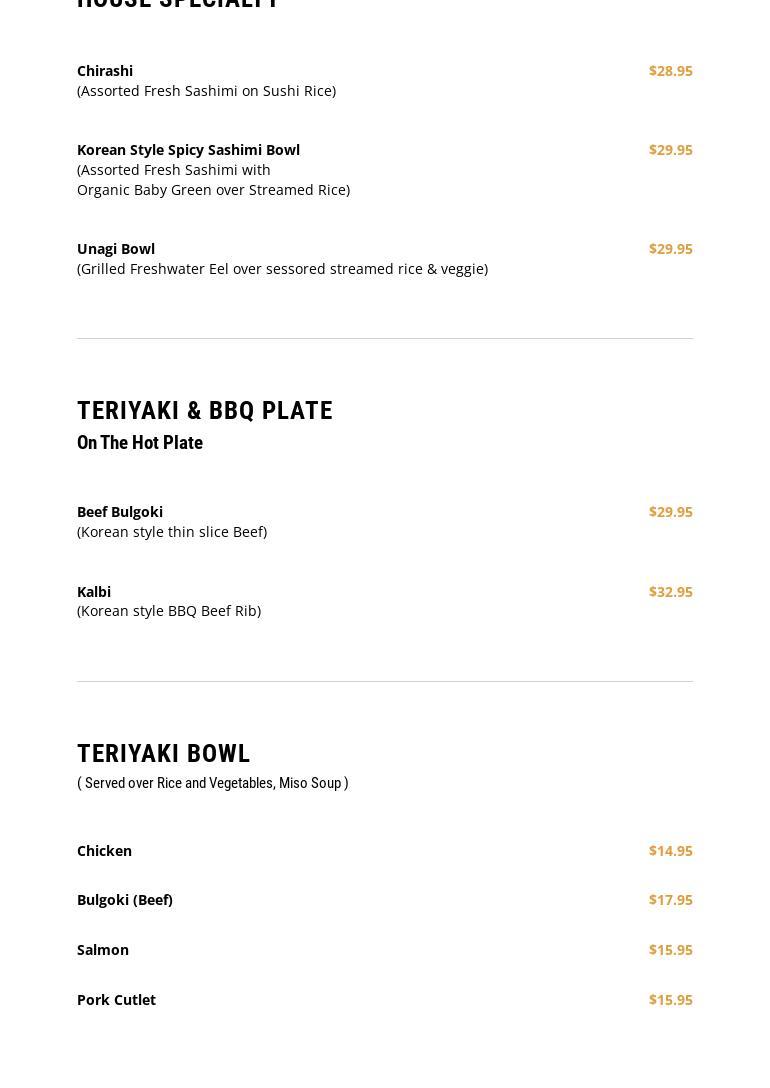Click the Pork Cutlet item name
Viewport: 770px width, 1088px height.
pos(116,1000)
